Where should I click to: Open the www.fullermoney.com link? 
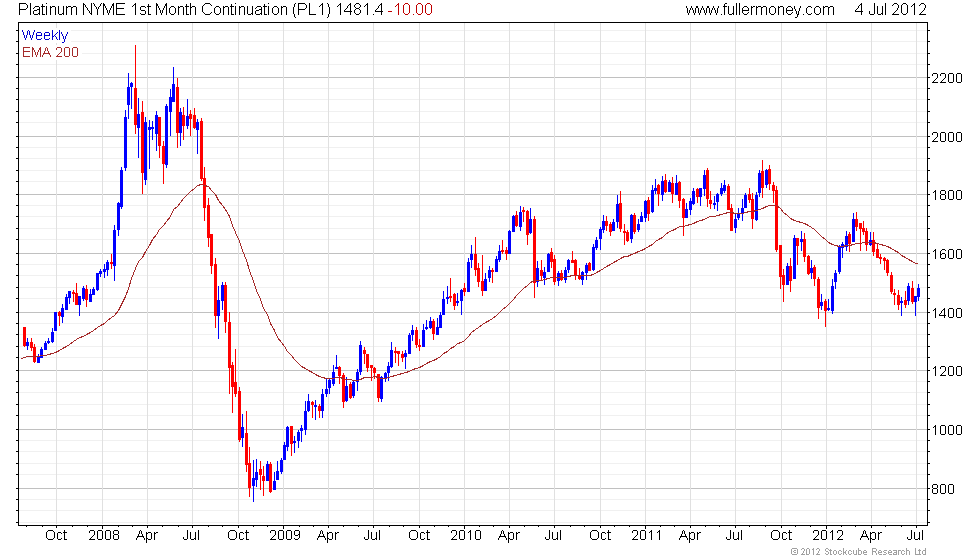pyautogui.click(x=759, y=9)
